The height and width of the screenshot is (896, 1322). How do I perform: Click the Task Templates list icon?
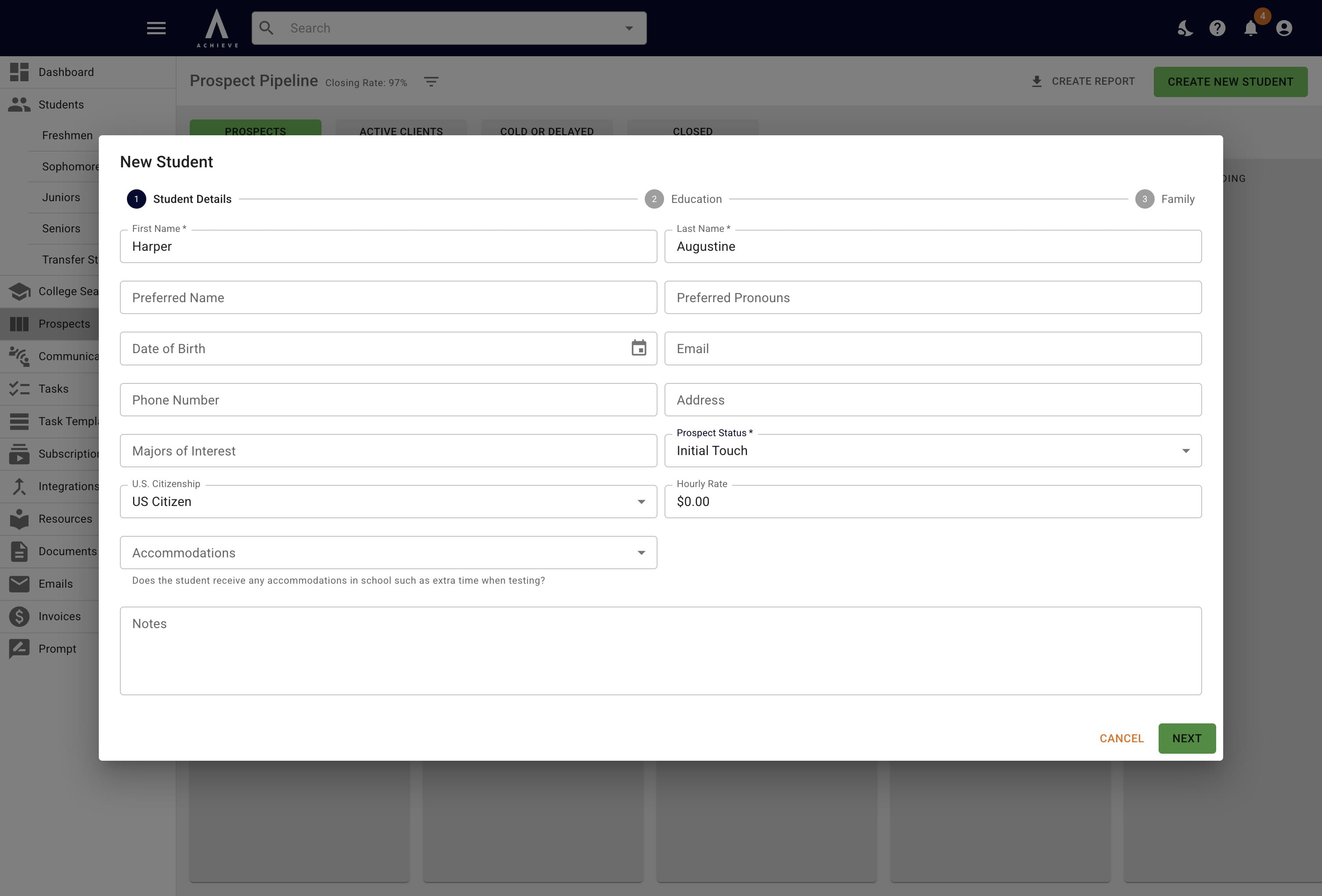pos(19,422)
